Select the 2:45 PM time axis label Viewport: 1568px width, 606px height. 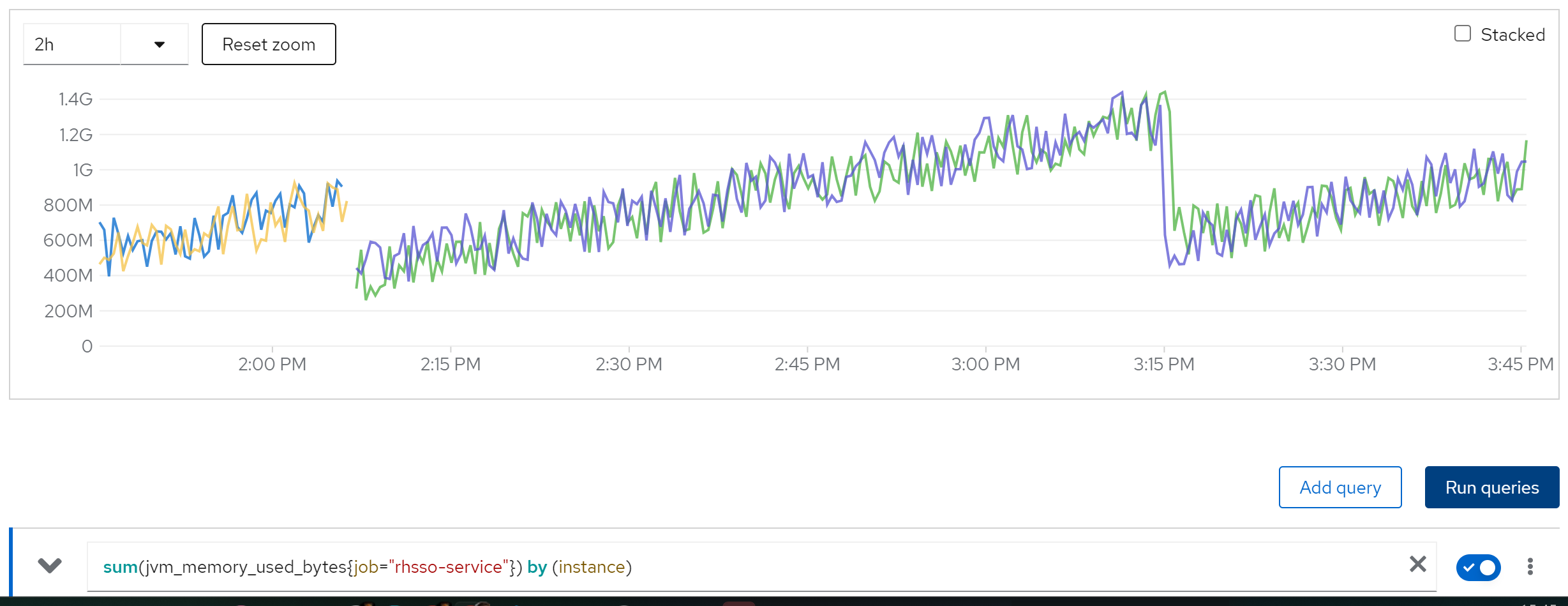tap(807, 365)
